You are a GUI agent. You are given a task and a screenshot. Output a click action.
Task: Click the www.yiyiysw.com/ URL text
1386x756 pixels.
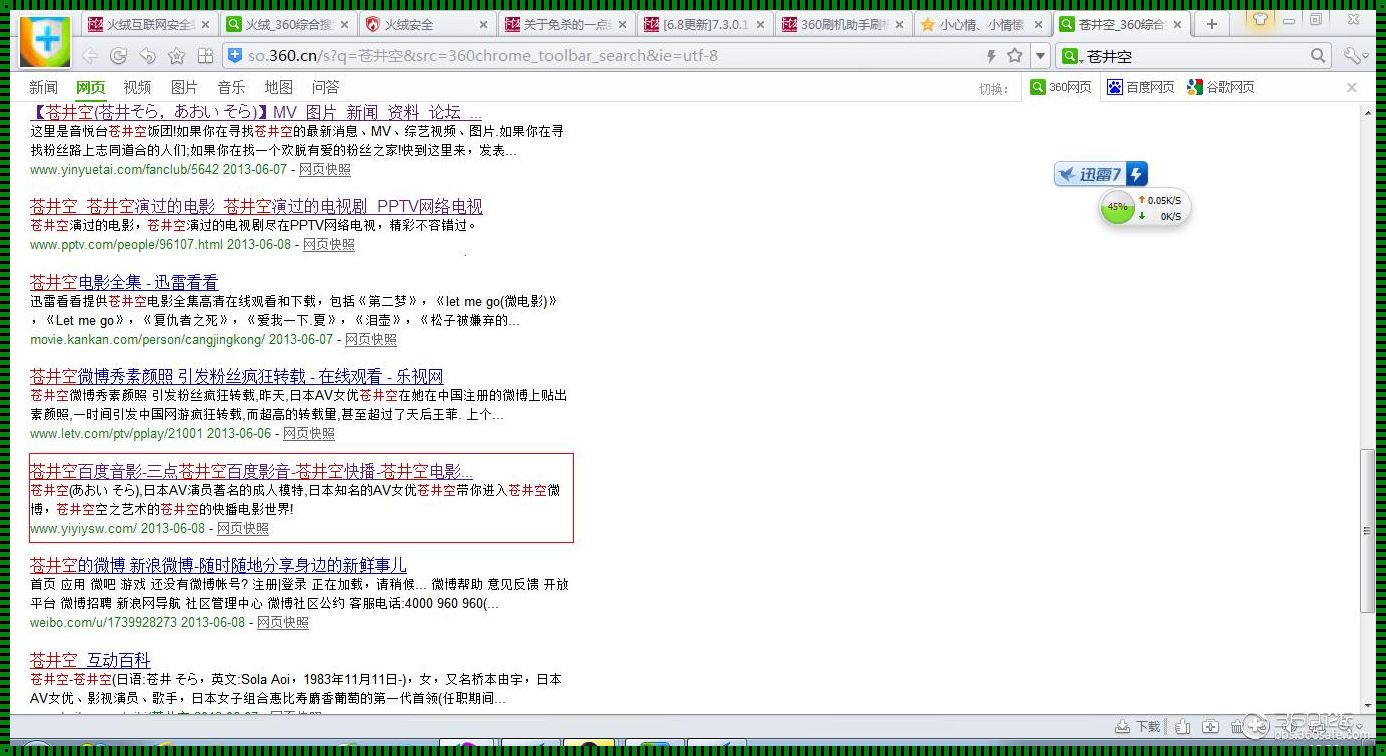83,529
